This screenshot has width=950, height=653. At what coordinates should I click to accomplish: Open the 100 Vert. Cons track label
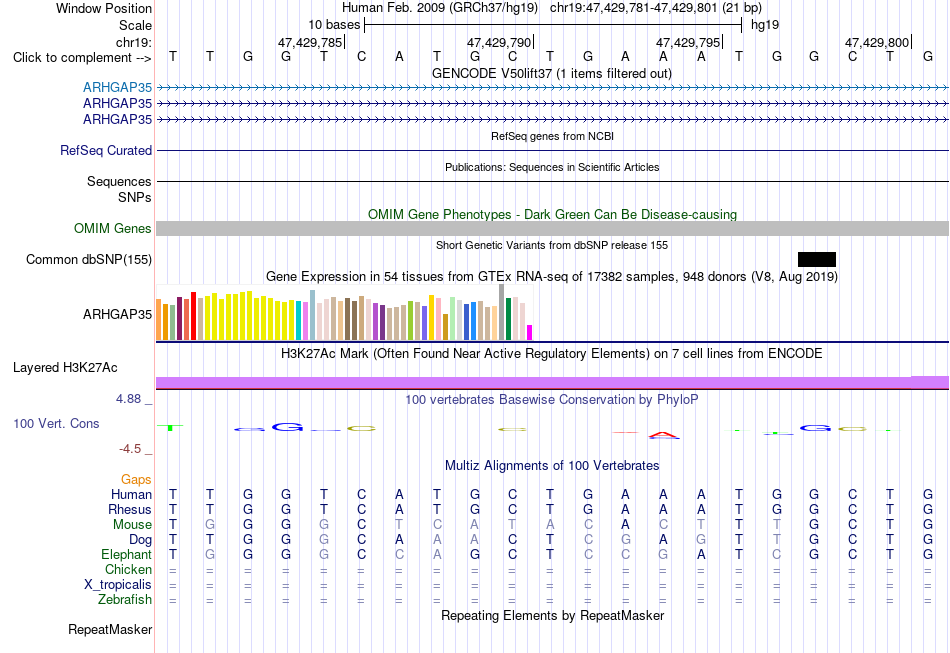pos(56,423)
